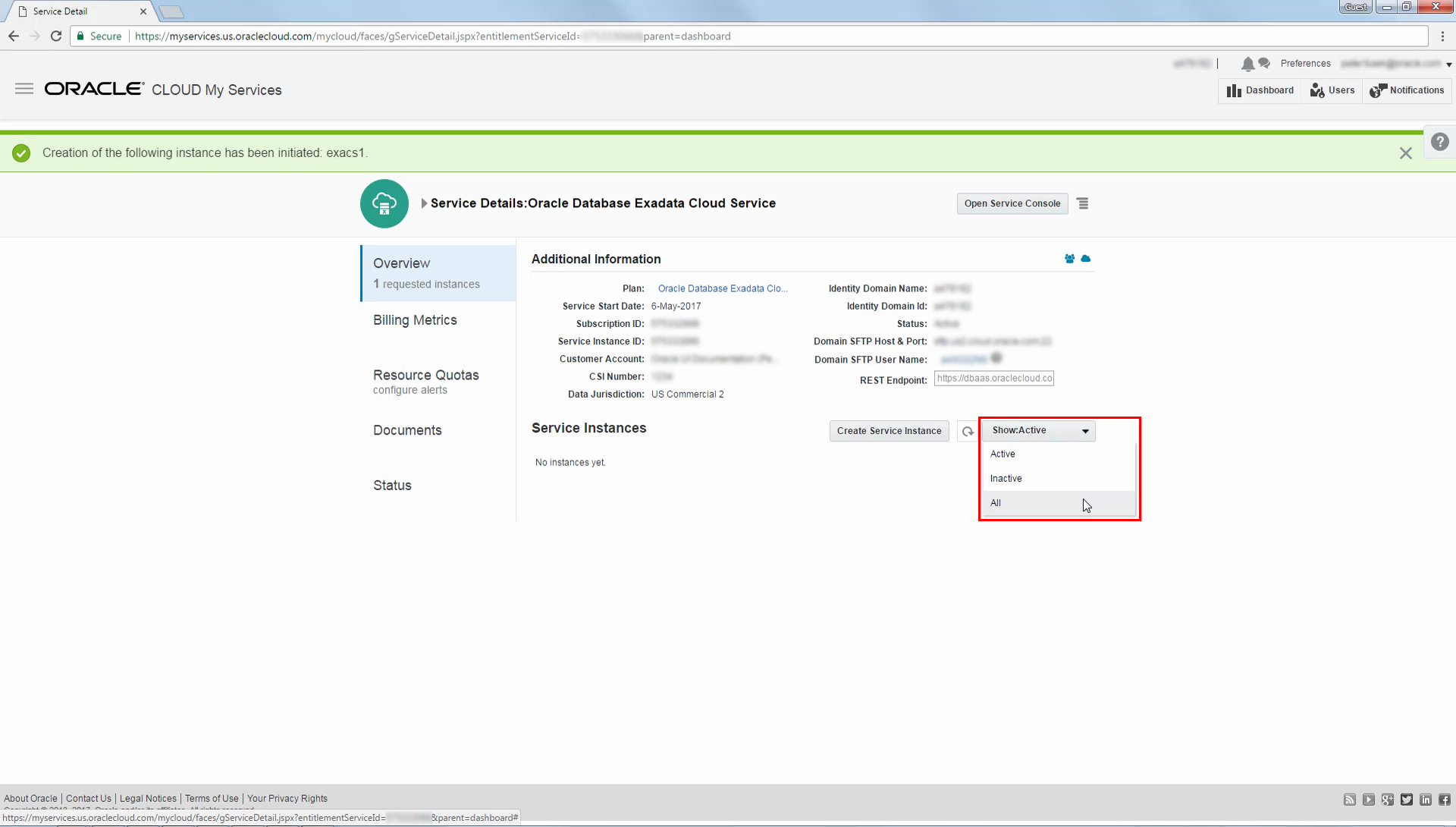Click Create Service Instance
Screen dimensions: 1456x827
click(889, 431)
